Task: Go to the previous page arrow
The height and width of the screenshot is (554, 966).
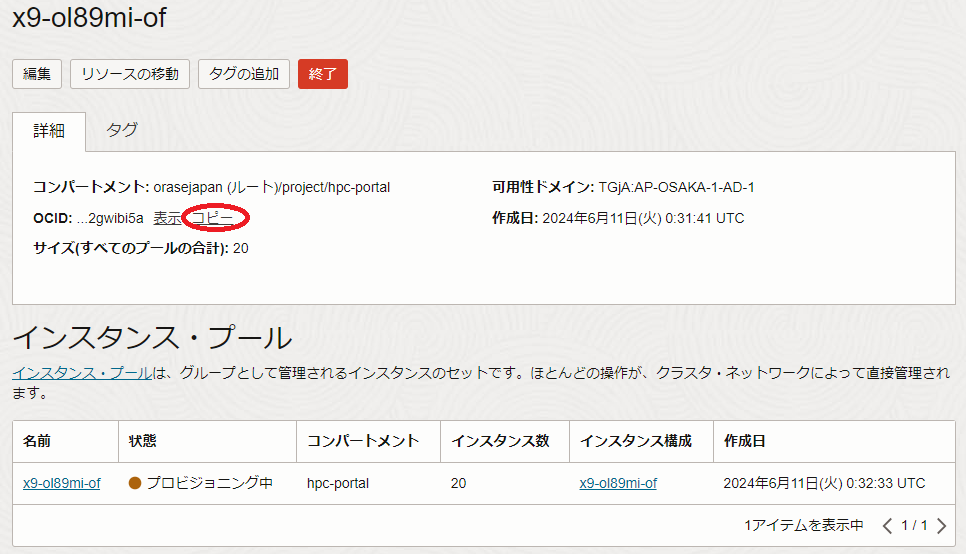Action: (x=887, y=525)
